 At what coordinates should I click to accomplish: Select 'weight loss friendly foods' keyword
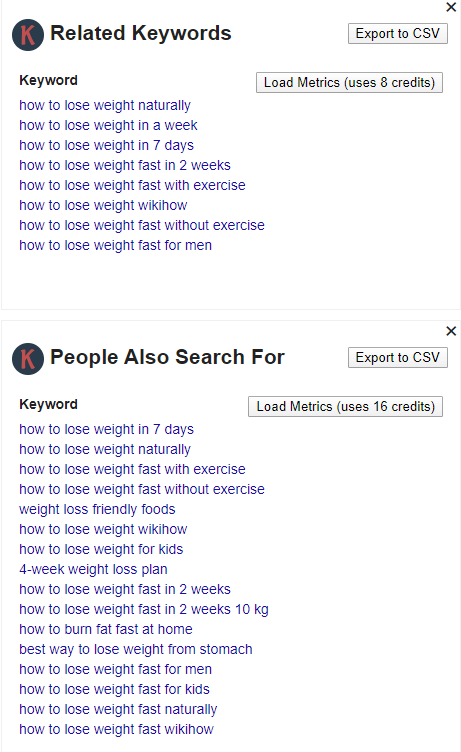[97, 509]
